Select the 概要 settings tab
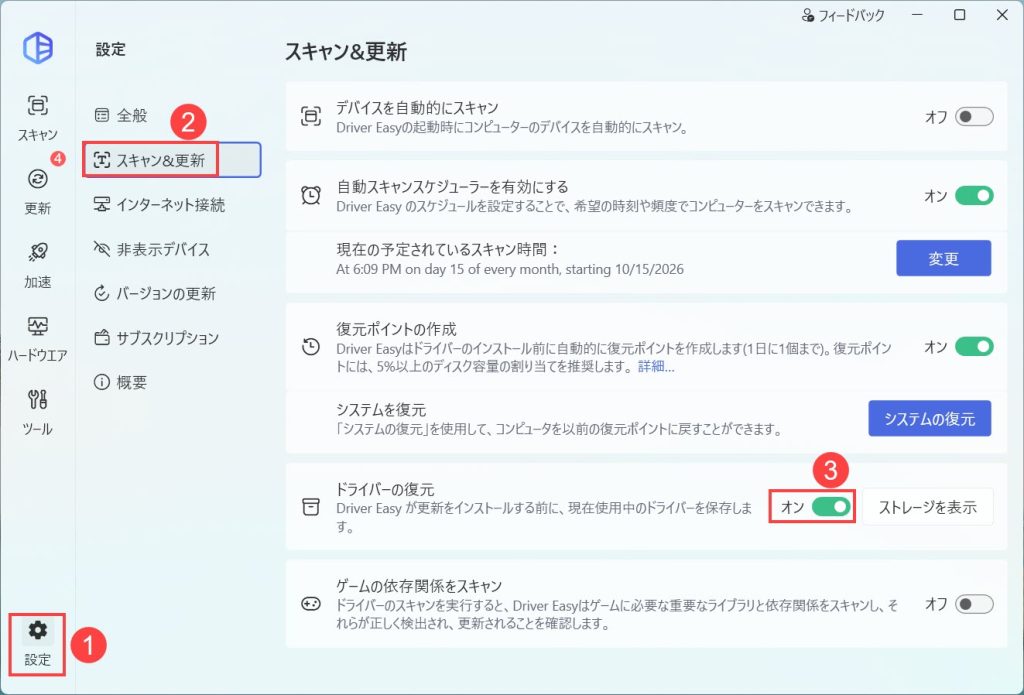This screenshot has height=695, width=1024. [x=172, y=382]
